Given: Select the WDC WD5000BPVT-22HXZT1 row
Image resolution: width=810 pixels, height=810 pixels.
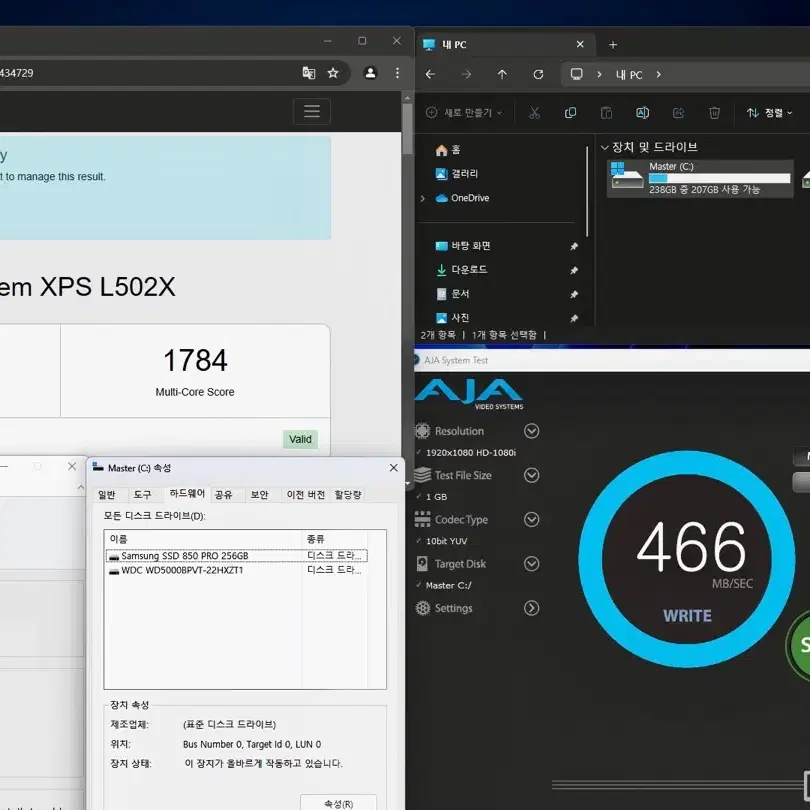Looking at the screenshot, I should pyautogui.click(x=237, y=570).
